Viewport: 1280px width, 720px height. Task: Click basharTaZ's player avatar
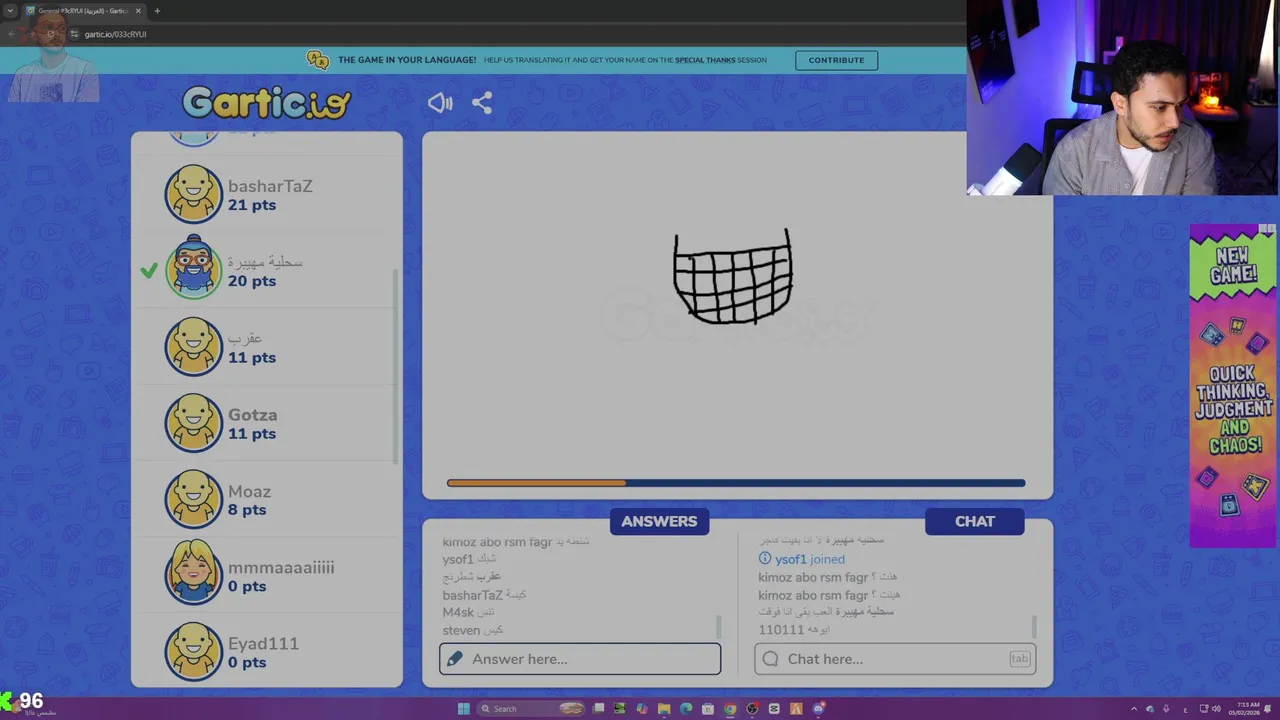[x=193, y=194]
